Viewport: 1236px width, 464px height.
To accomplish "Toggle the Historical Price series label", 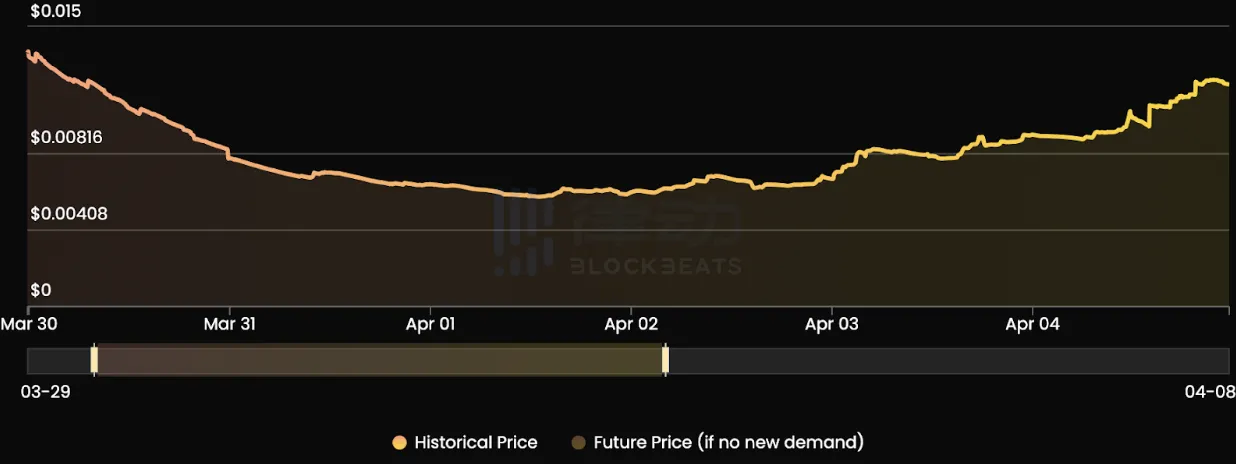I will (x=475, y=442).
